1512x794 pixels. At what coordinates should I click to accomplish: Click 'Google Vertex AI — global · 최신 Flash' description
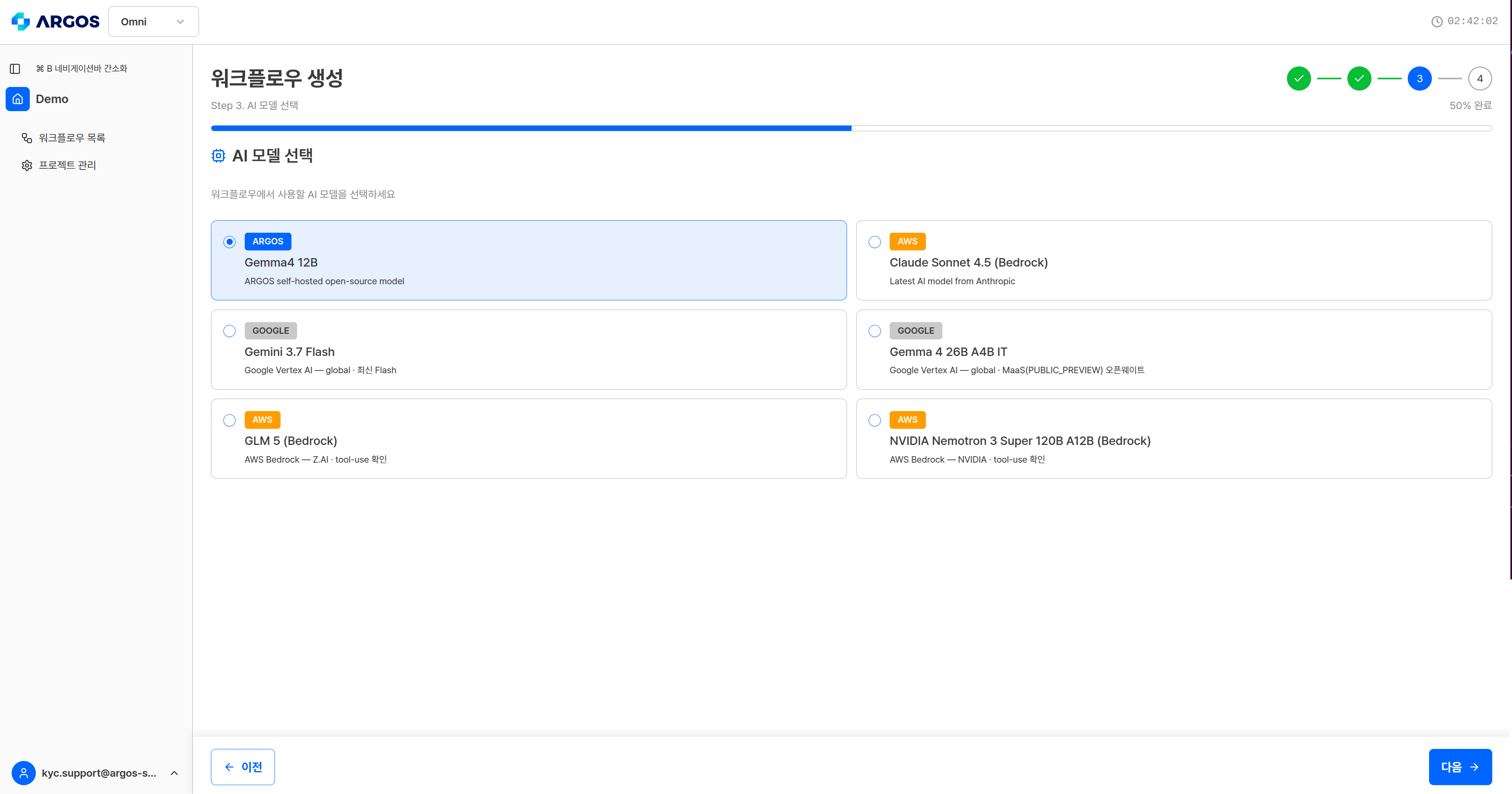click(x=320, y=370)
